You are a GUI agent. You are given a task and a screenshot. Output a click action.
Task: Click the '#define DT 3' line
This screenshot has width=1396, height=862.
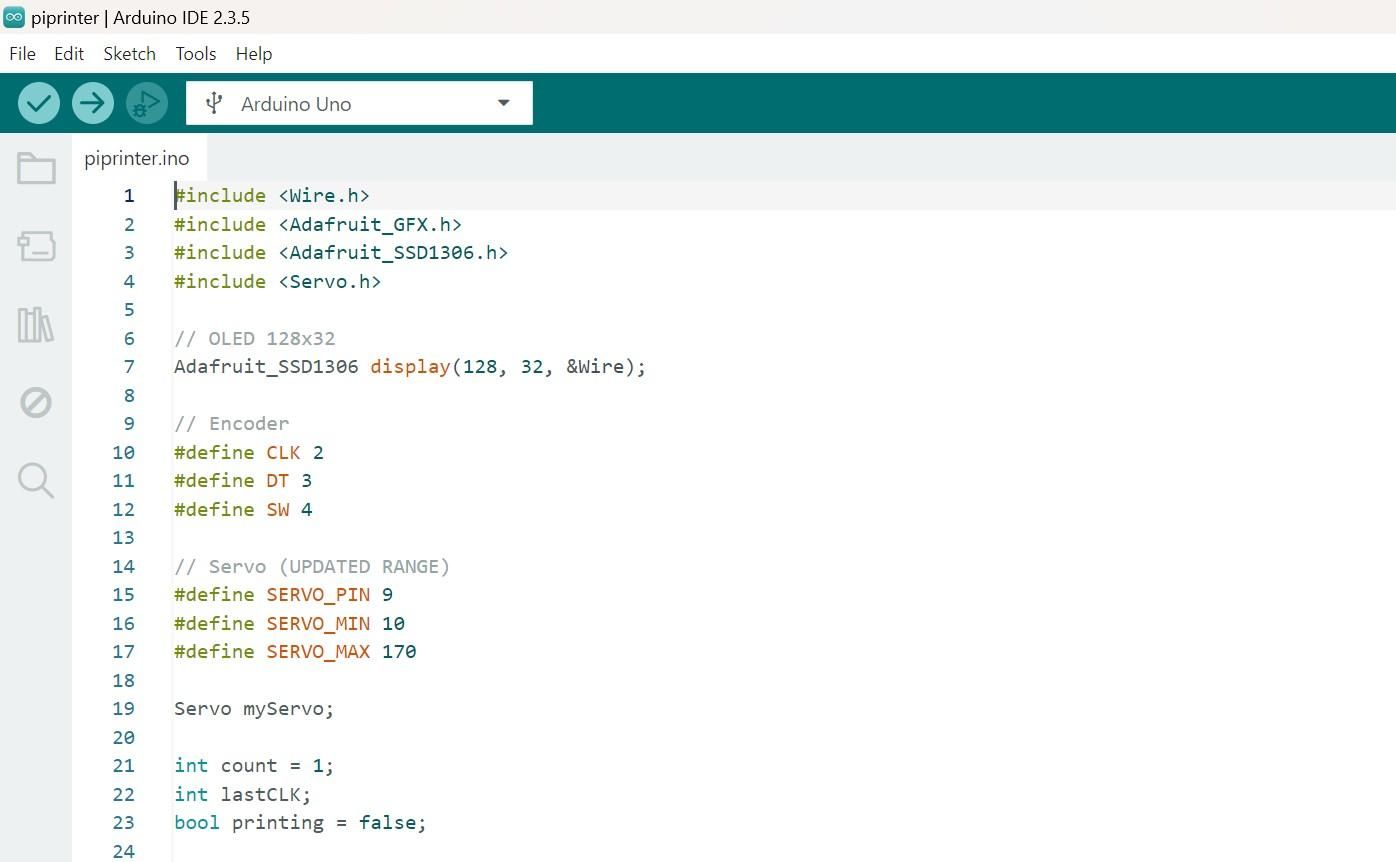click(243, 481)
